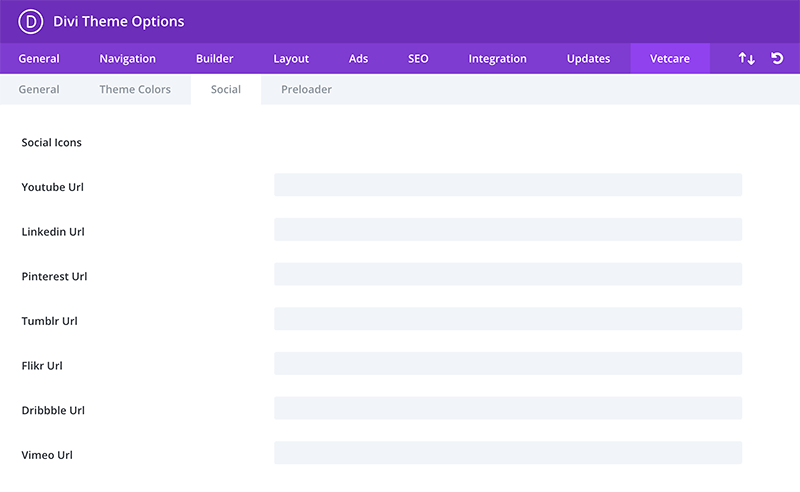800x492 pixels.
Task: Click the Divi Theme Options title
Action: tap(118, 21)
